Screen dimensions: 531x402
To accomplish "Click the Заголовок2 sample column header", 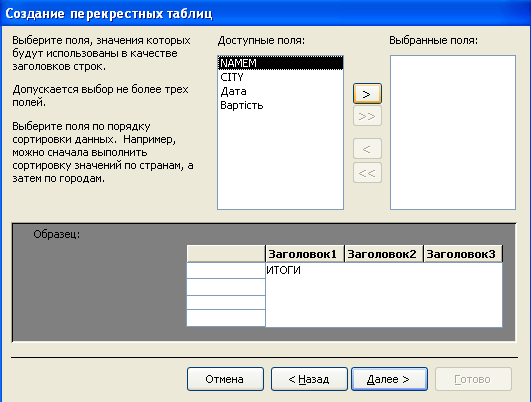I will click(x=383, y=254).
